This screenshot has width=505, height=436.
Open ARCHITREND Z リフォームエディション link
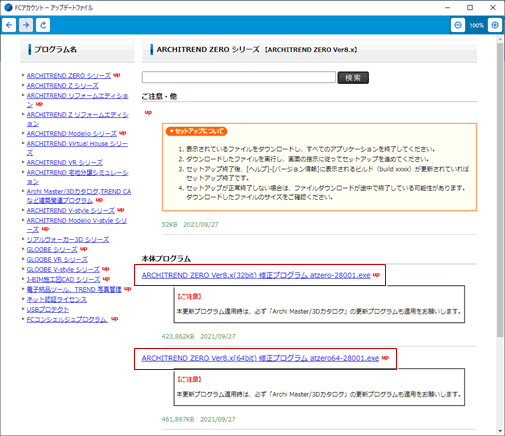[77, 119]
